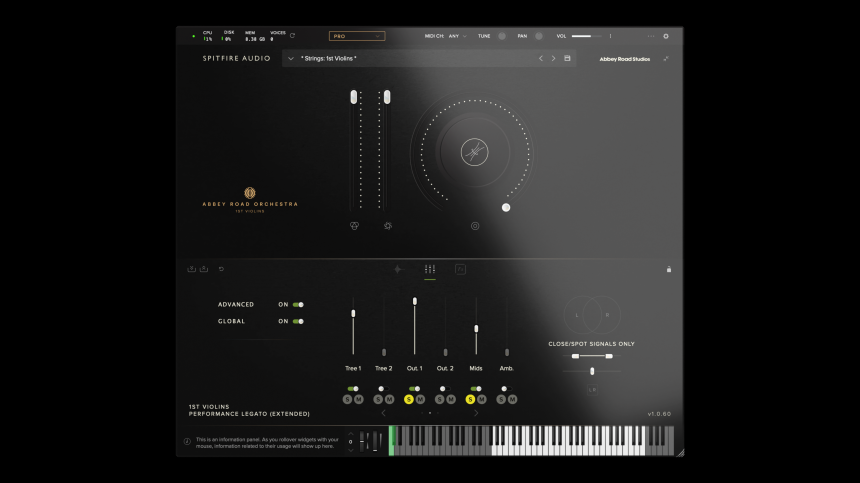The height and width of the screenshot is (483, 860).
Task: Click the lock icon on the right
Action: pos(669,269)
